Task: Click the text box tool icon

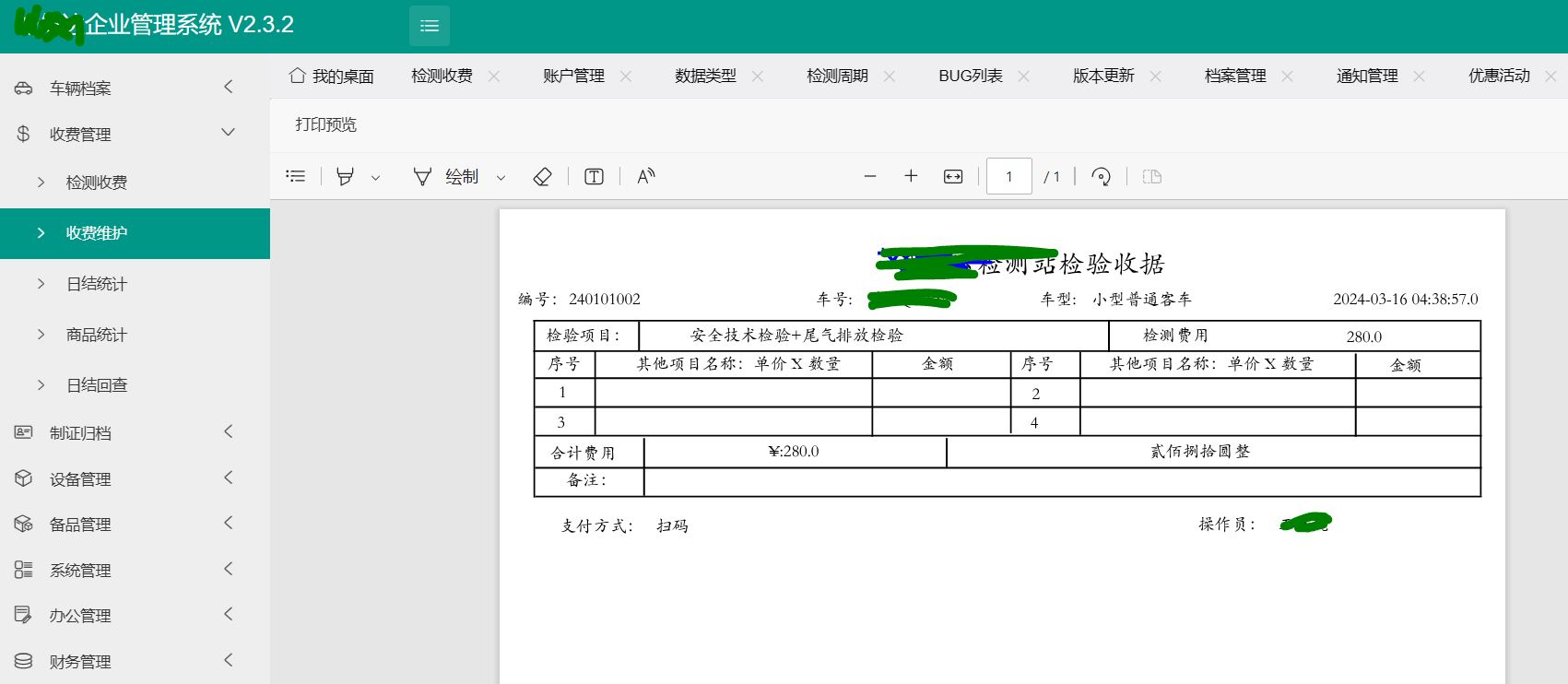Action: pos(594,176)
